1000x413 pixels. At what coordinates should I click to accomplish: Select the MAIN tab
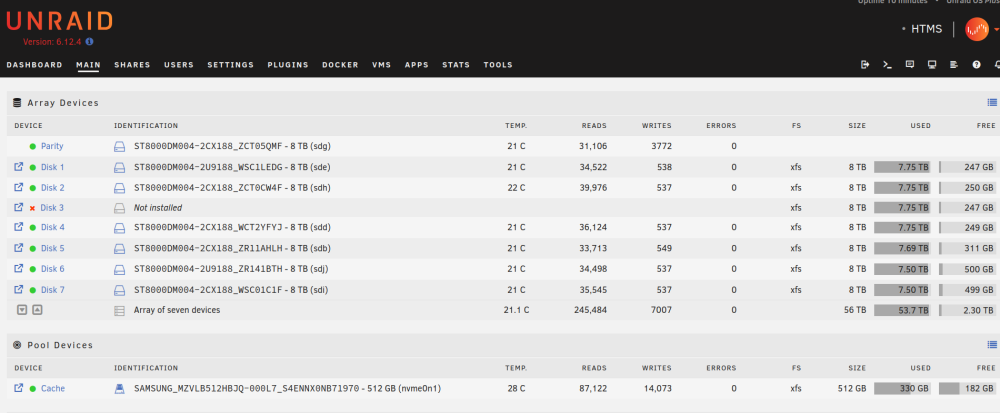[88, 64]
